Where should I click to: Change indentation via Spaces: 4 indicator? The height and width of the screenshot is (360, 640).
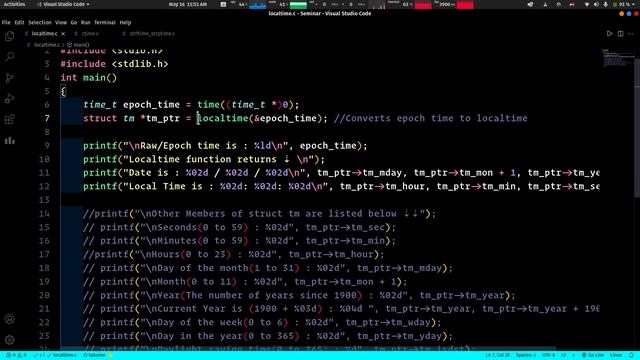pyautogui.click(x=526, y=355)
